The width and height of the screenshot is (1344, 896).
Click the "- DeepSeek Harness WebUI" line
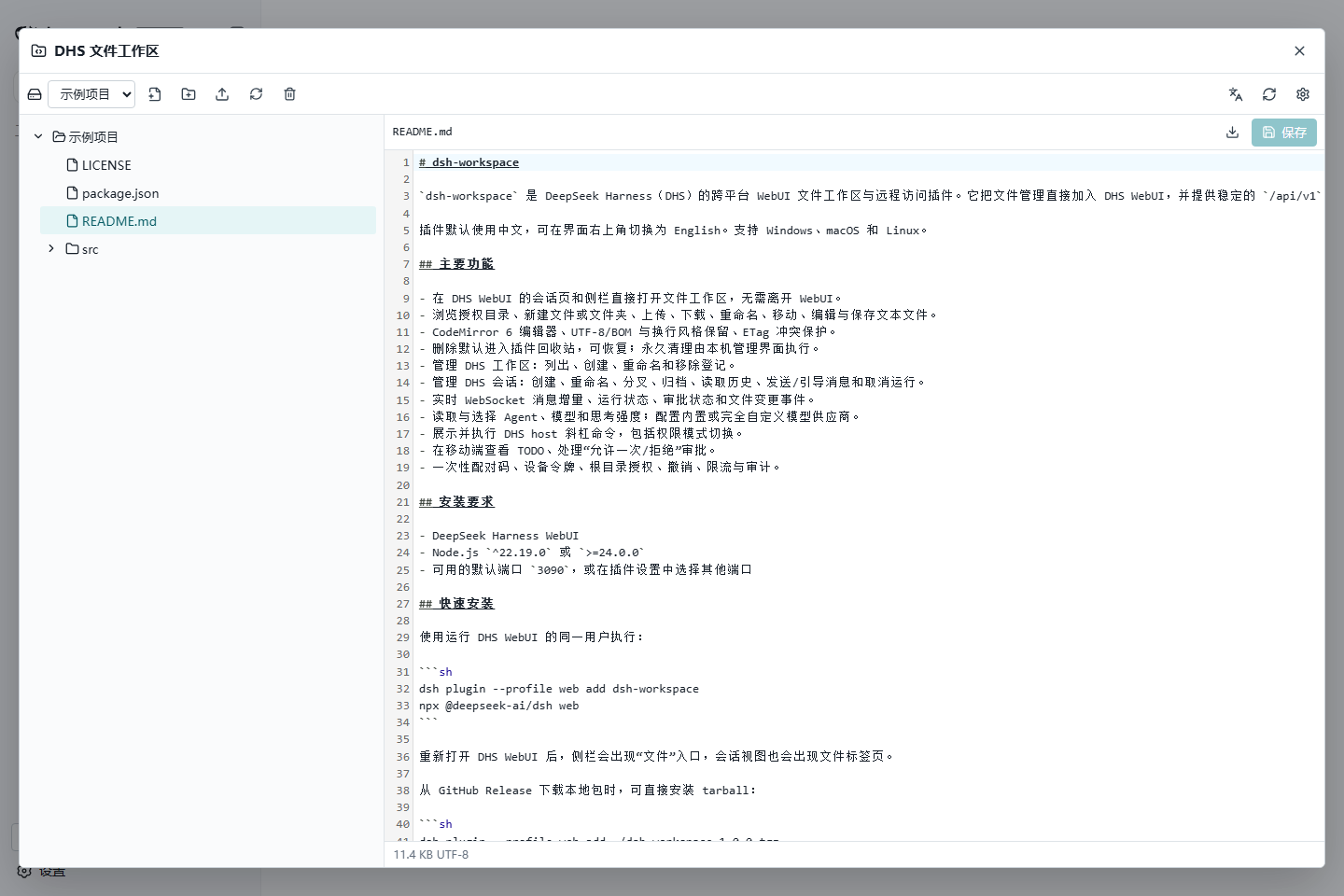coord(498,536)
